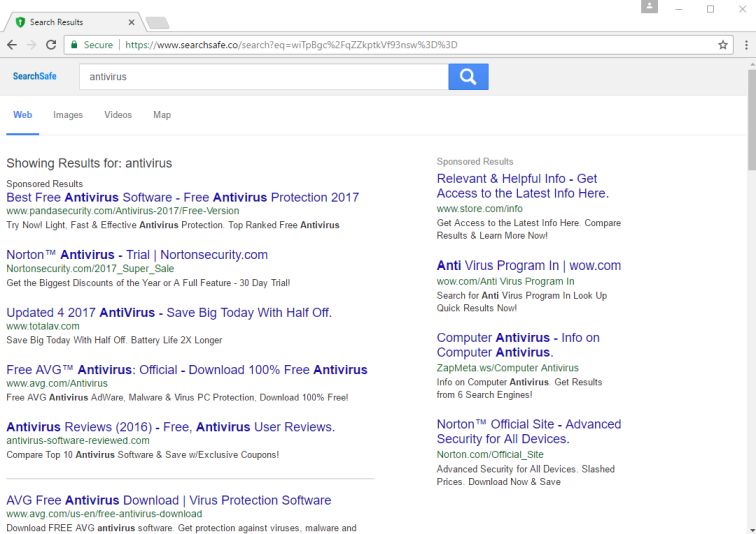Click 'Compare Top 10 Antivirus Software' snippet
The height and width of the screenshot is (534, 756).
[x=143, y=454]
